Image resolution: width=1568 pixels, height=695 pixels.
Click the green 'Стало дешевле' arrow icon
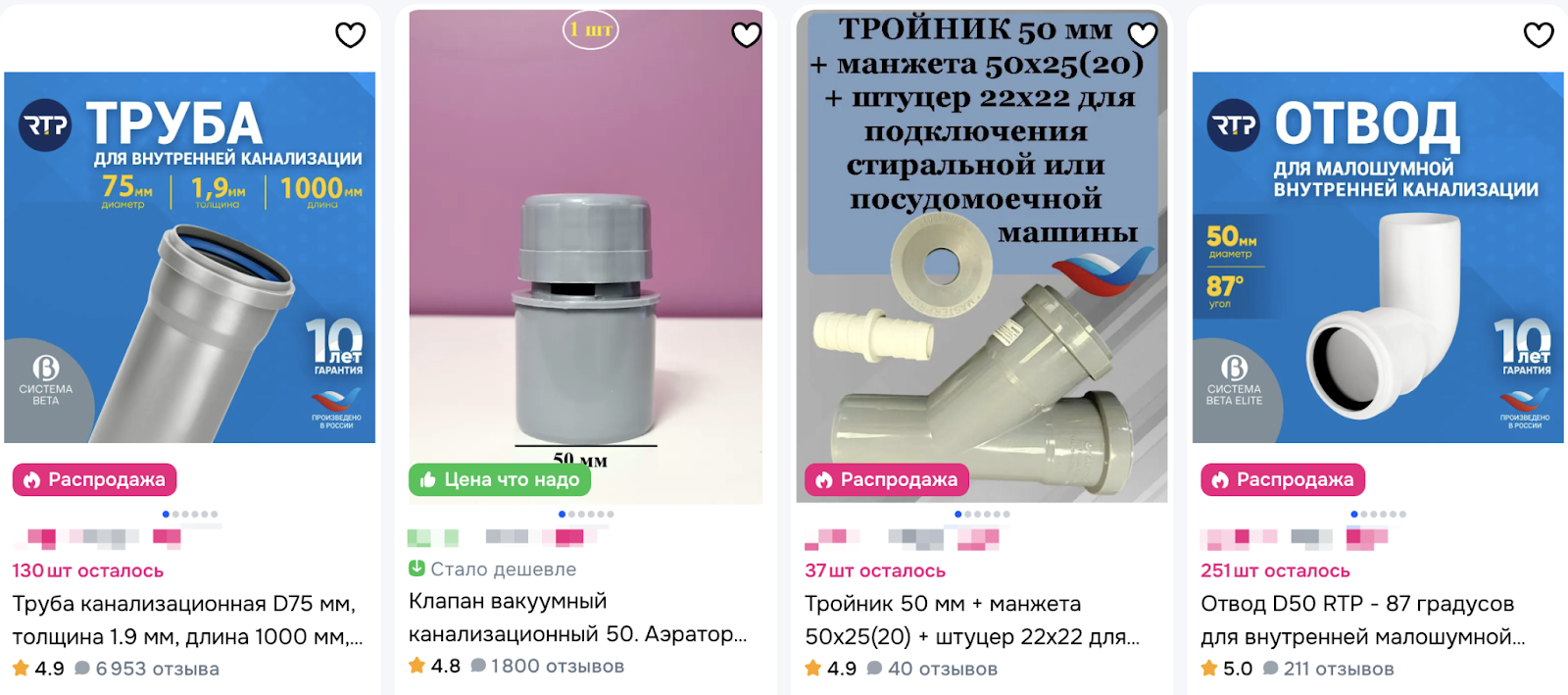[416, 569]
